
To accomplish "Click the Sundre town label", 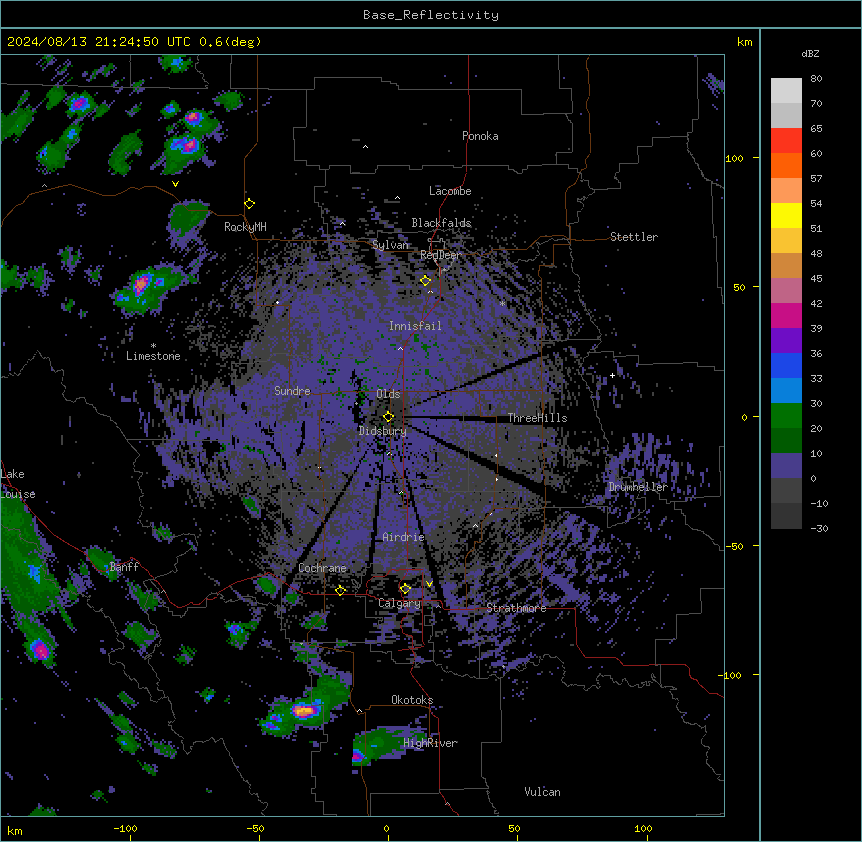I will click(292, 391).
